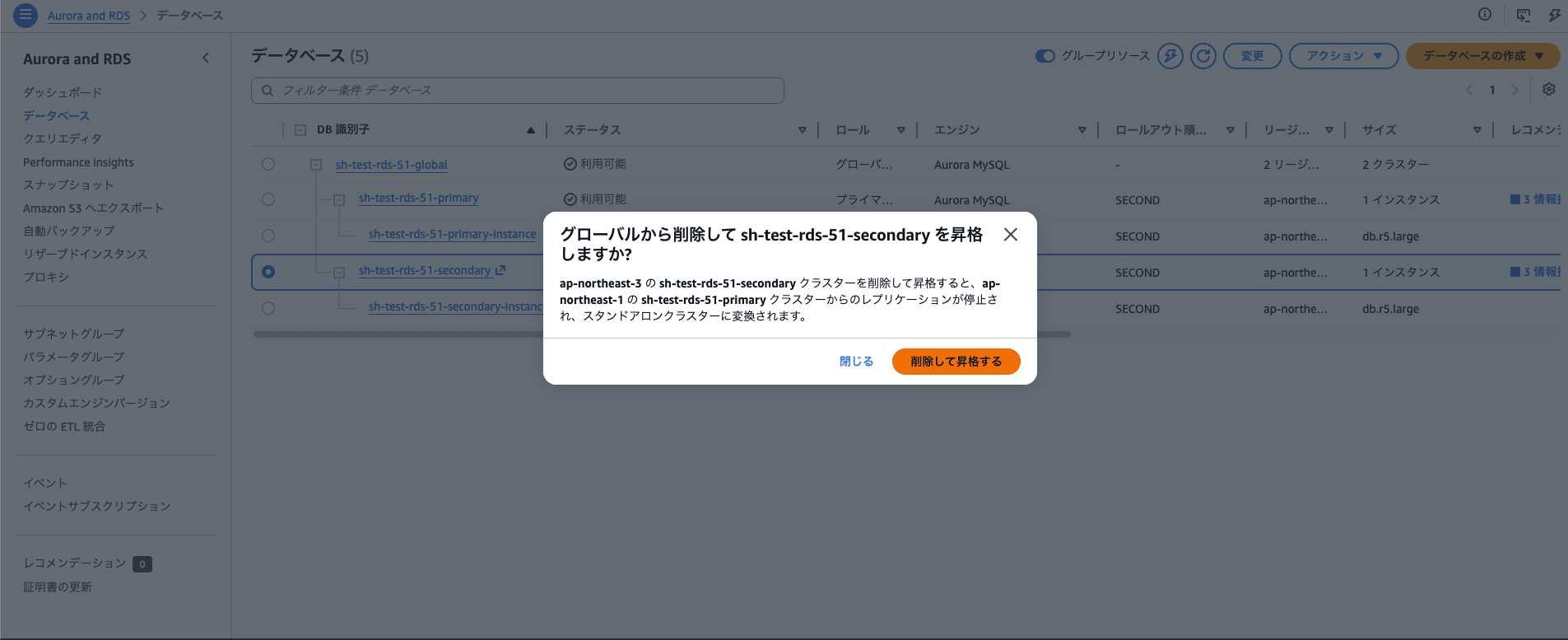This screenshot has width=1568, height=640.
Task: Open the sh-test-rds-51-primary-instance link
Action: coord(452,234)
